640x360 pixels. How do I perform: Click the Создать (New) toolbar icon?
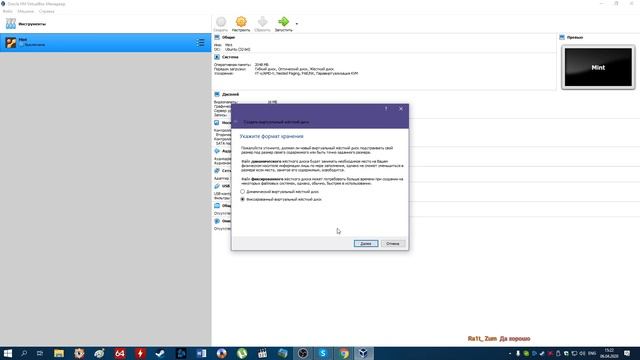221,22
